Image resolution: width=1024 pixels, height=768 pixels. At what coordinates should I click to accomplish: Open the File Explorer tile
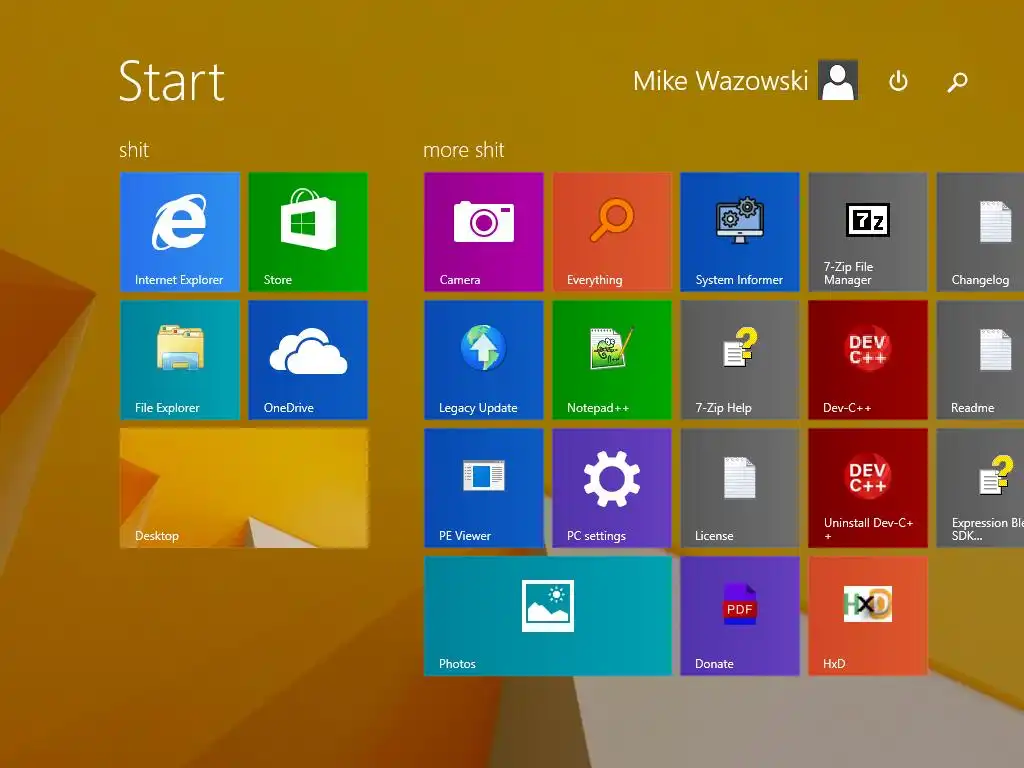coord(180,360)
